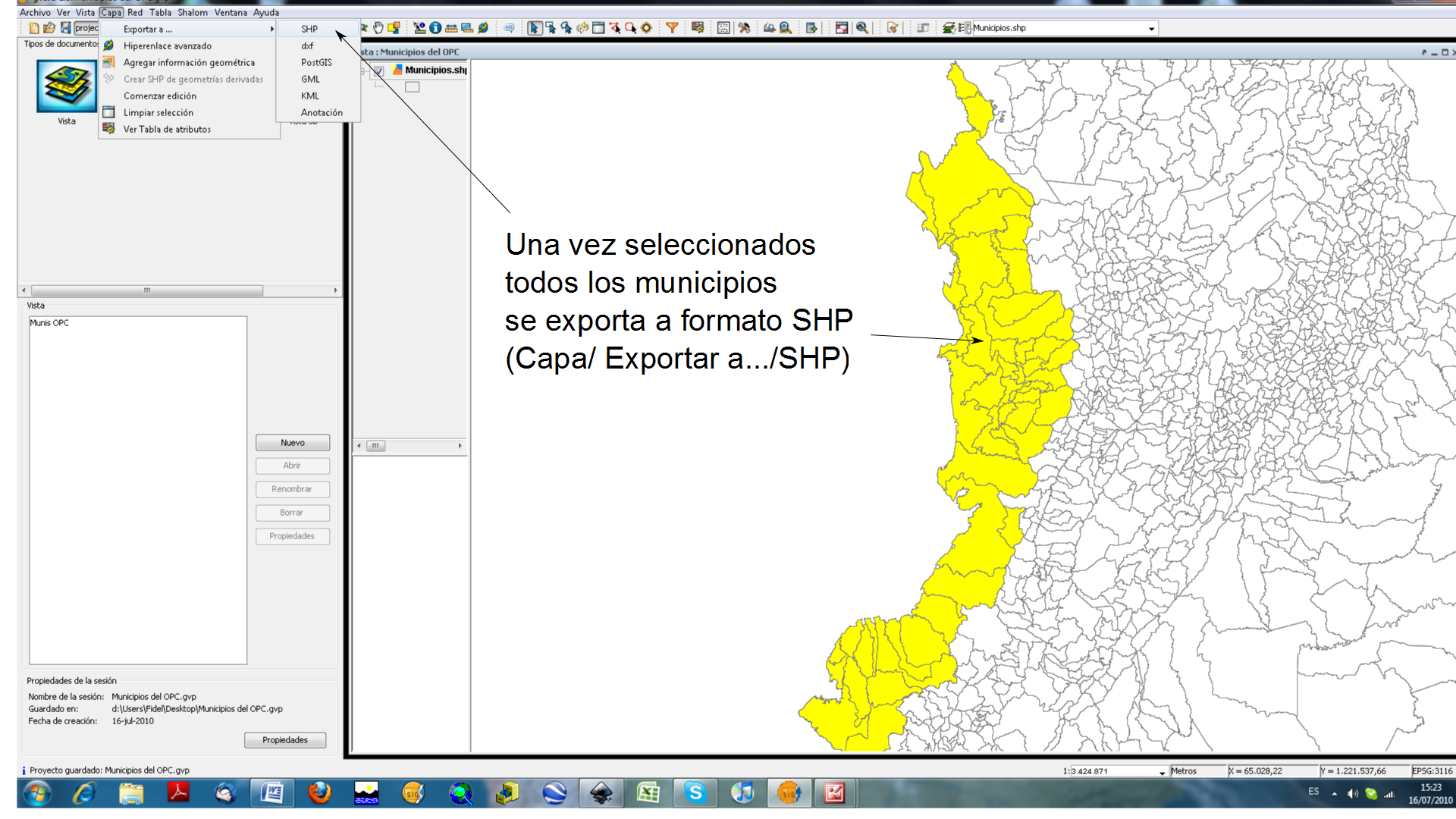Click the Save project icon
The width and height of the screenshot is (1456, 819).
[x=66, y=28]
